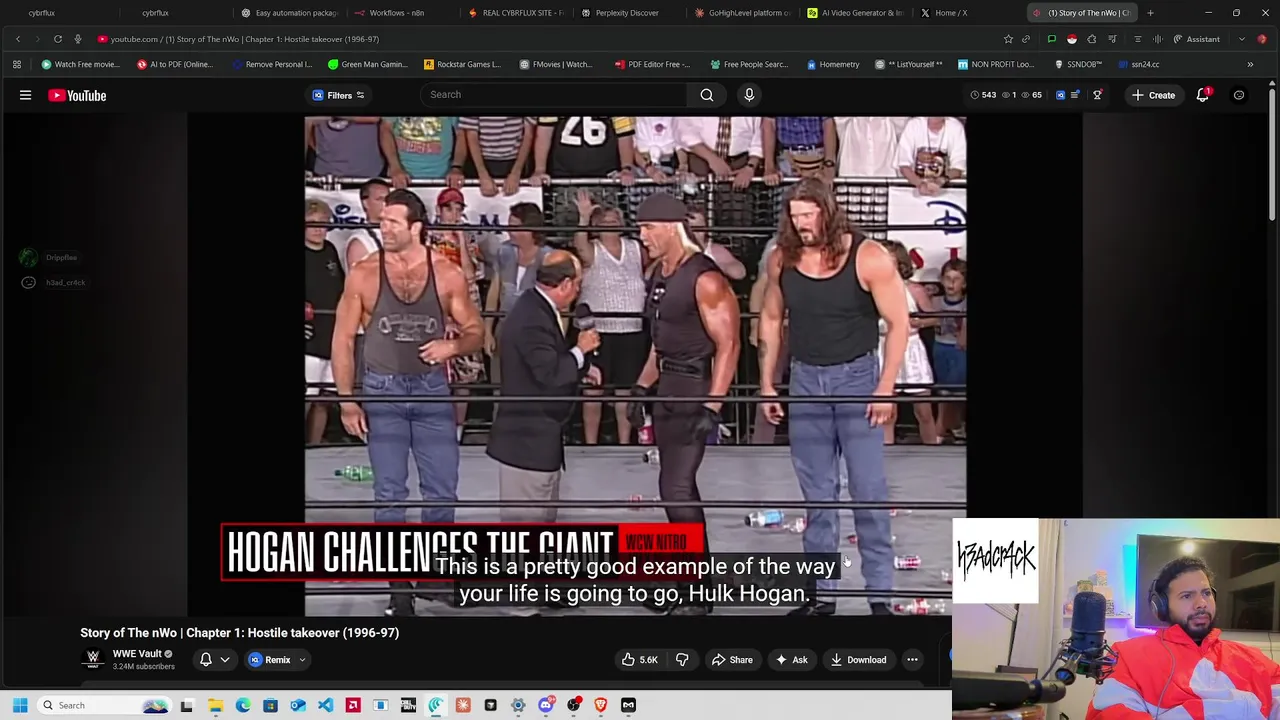This screenshot has height=720, width=1280.
Task: Switch to AI Video Generator tab
Action: (x=855, y=13)
